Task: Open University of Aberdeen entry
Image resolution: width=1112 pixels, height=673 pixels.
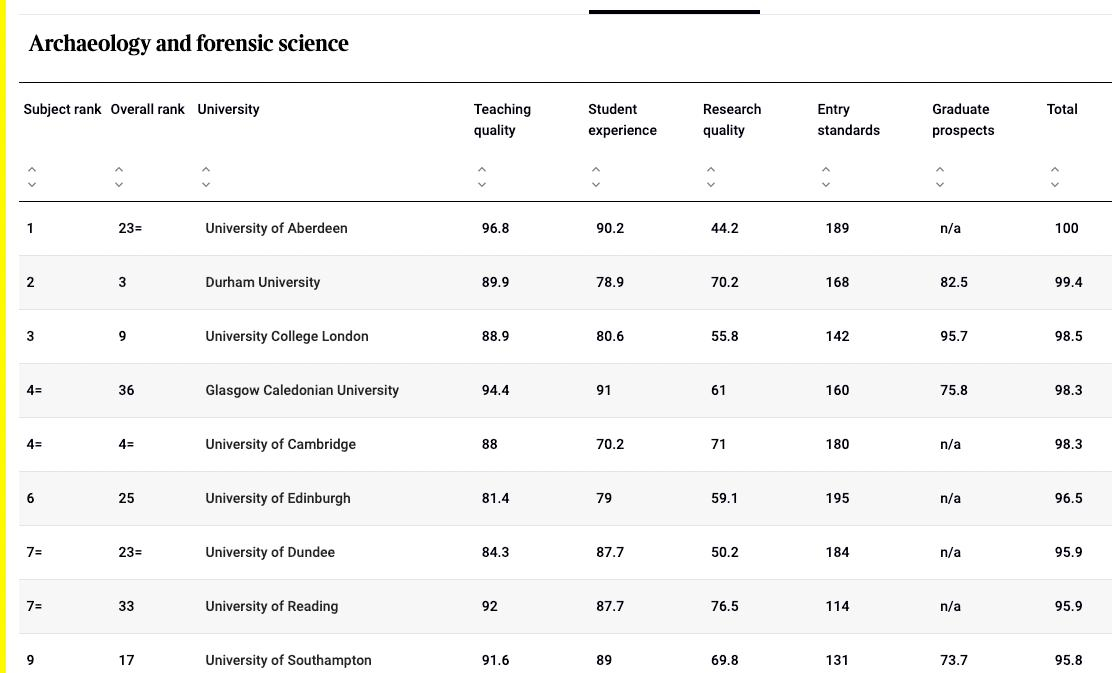Action: pyautogui.click(x=276, y=228)
